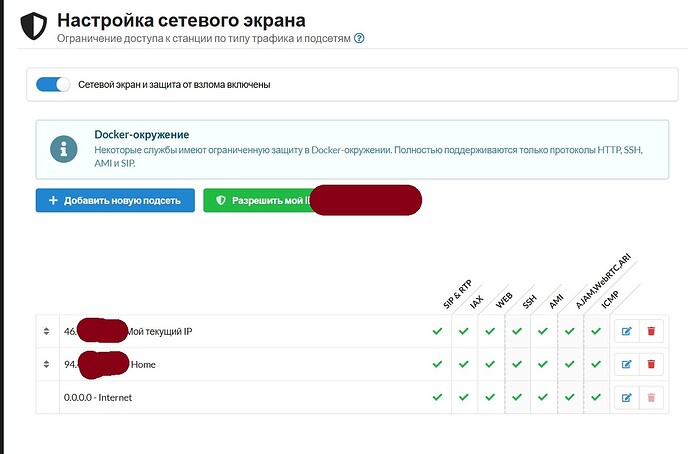
Task: Click SSH checkmark in Home row
Action: tap(517, 364)
